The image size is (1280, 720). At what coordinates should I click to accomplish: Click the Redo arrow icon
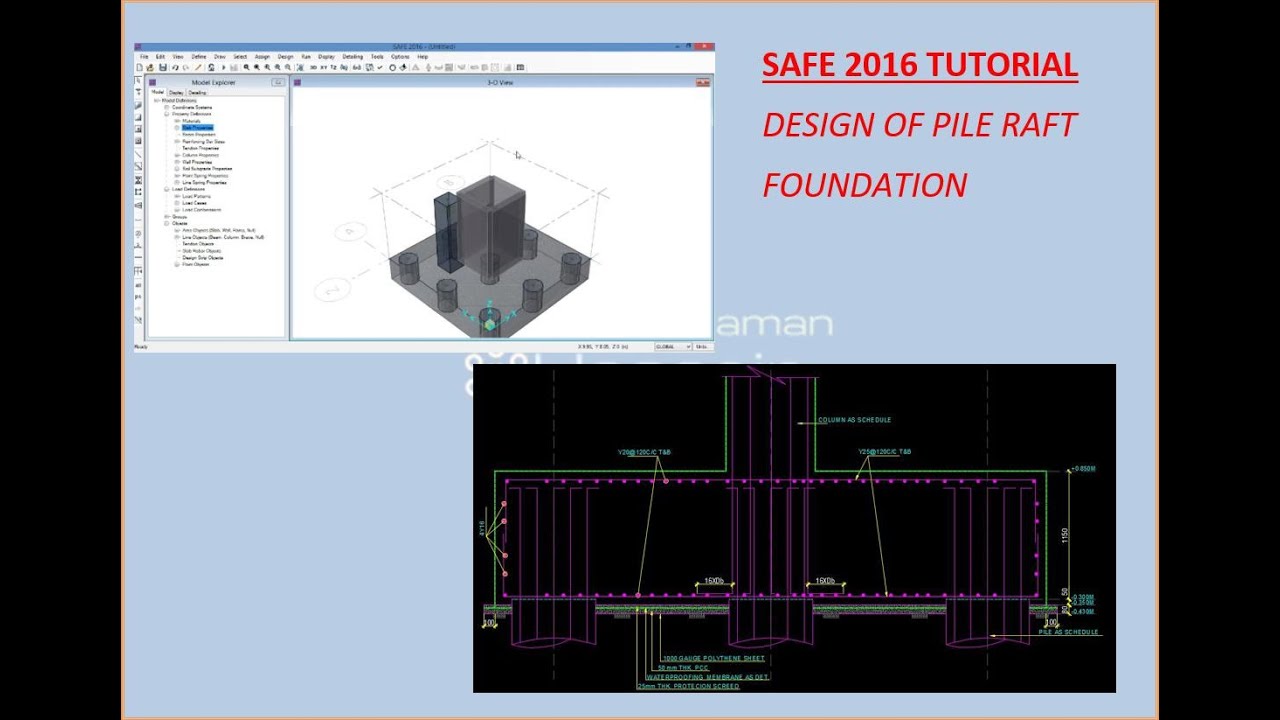186,67
